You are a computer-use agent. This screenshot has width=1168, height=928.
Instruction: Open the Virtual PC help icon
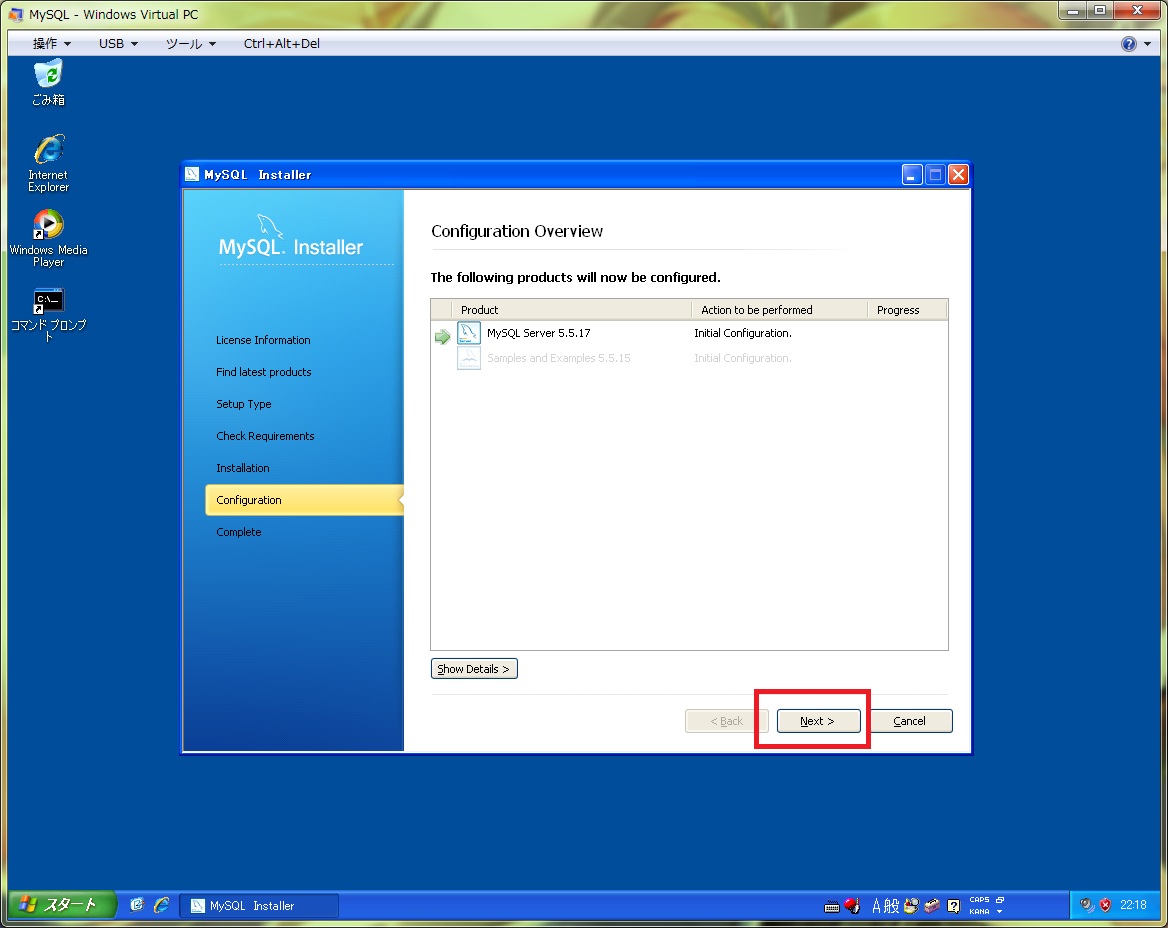coord(1129,44)
